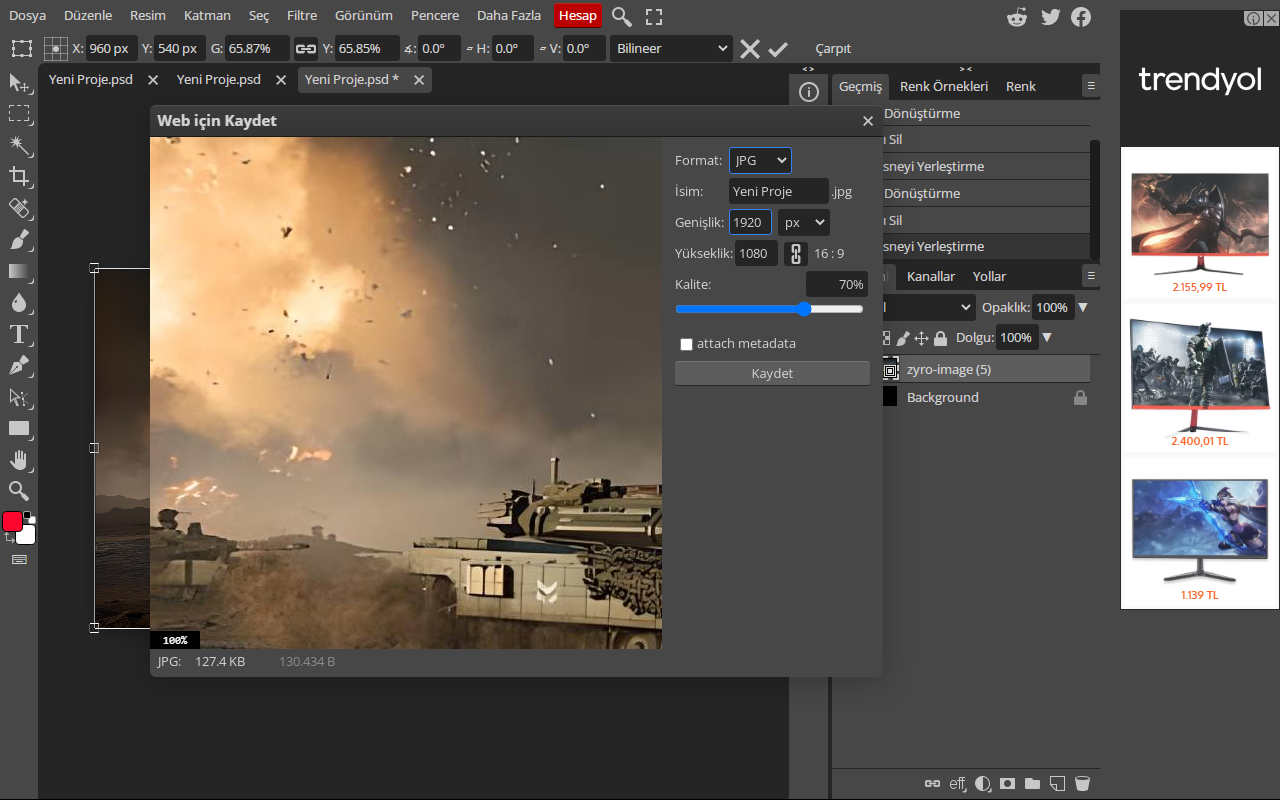Click the Kaydet button
Viewport: 1280px width, 800px height.
772,373
